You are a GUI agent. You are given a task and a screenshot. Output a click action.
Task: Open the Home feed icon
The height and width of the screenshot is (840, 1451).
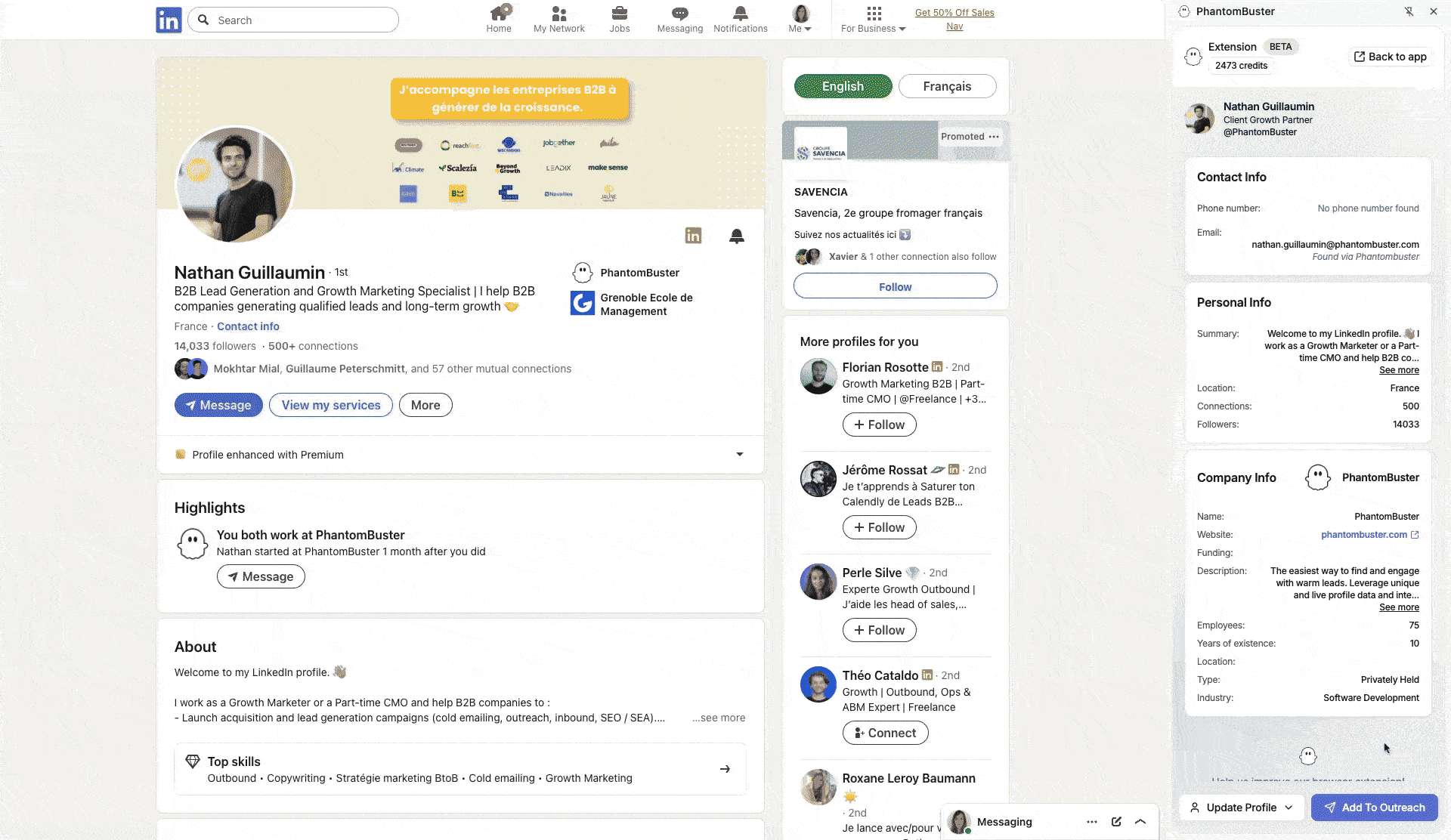pos(499,20)
